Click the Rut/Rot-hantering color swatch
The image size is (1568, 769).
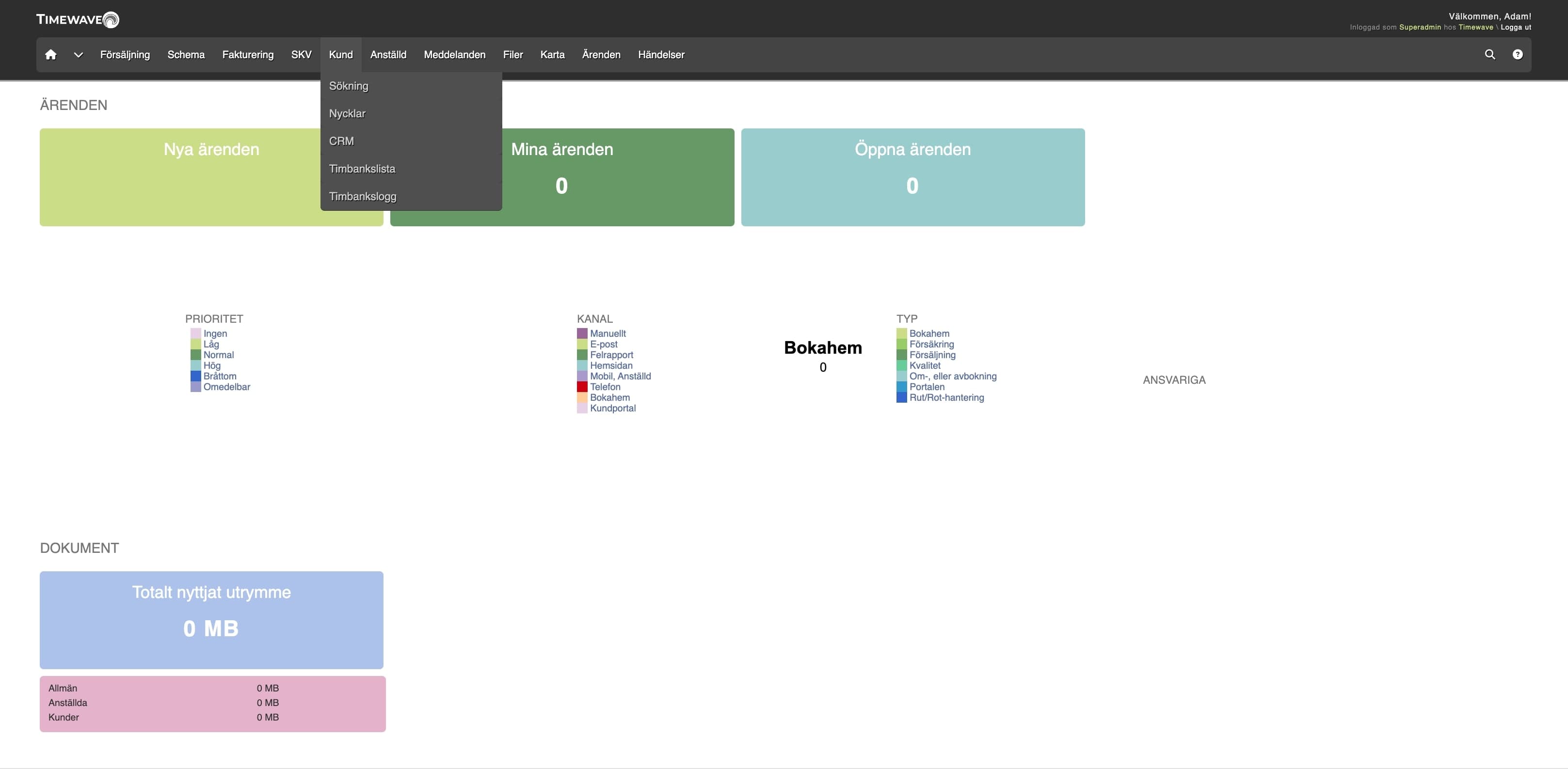(901, 397)
